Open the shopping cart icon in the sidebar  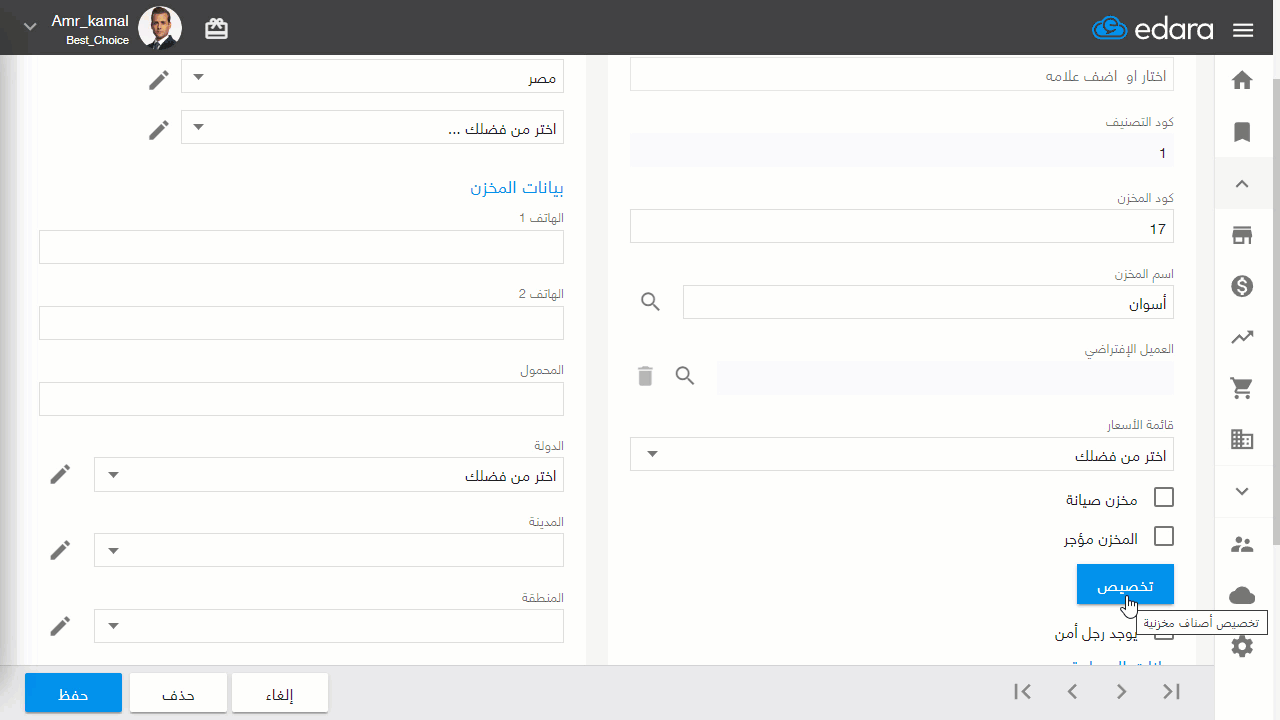(1242, 389)
